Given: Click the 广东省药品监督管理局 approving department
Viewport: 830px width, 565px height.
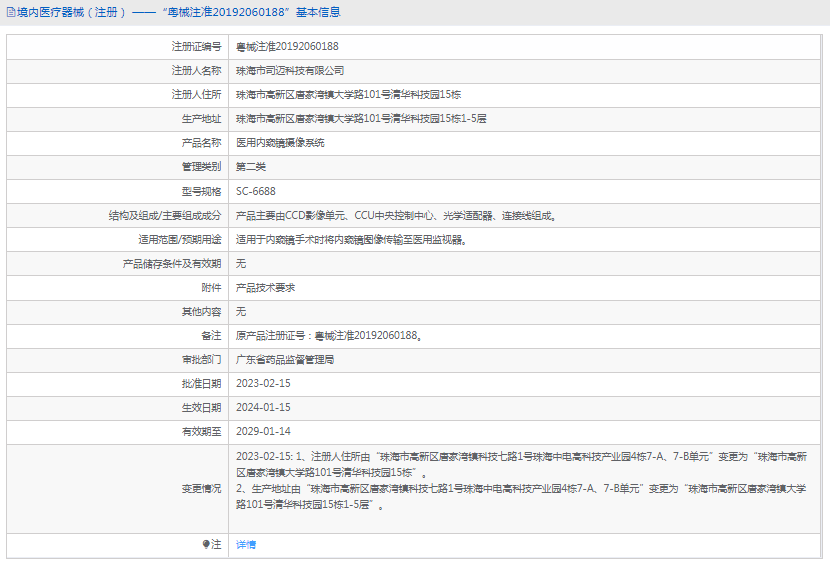Looking at the screenshot, I should (x=285, y=360).
